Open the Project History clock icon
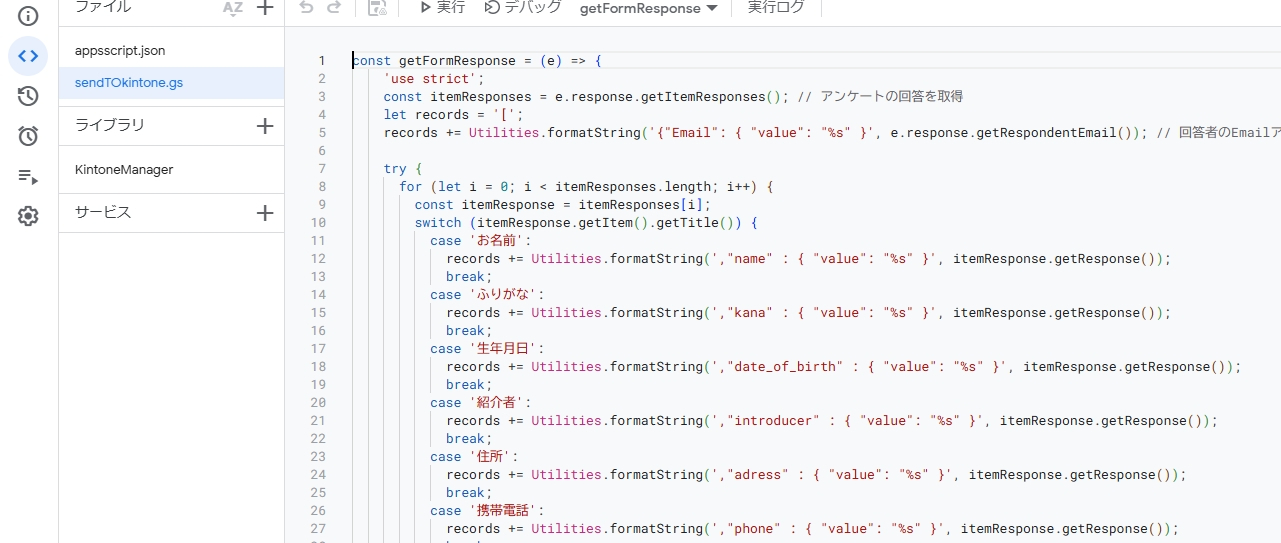 tap(28, 96)
